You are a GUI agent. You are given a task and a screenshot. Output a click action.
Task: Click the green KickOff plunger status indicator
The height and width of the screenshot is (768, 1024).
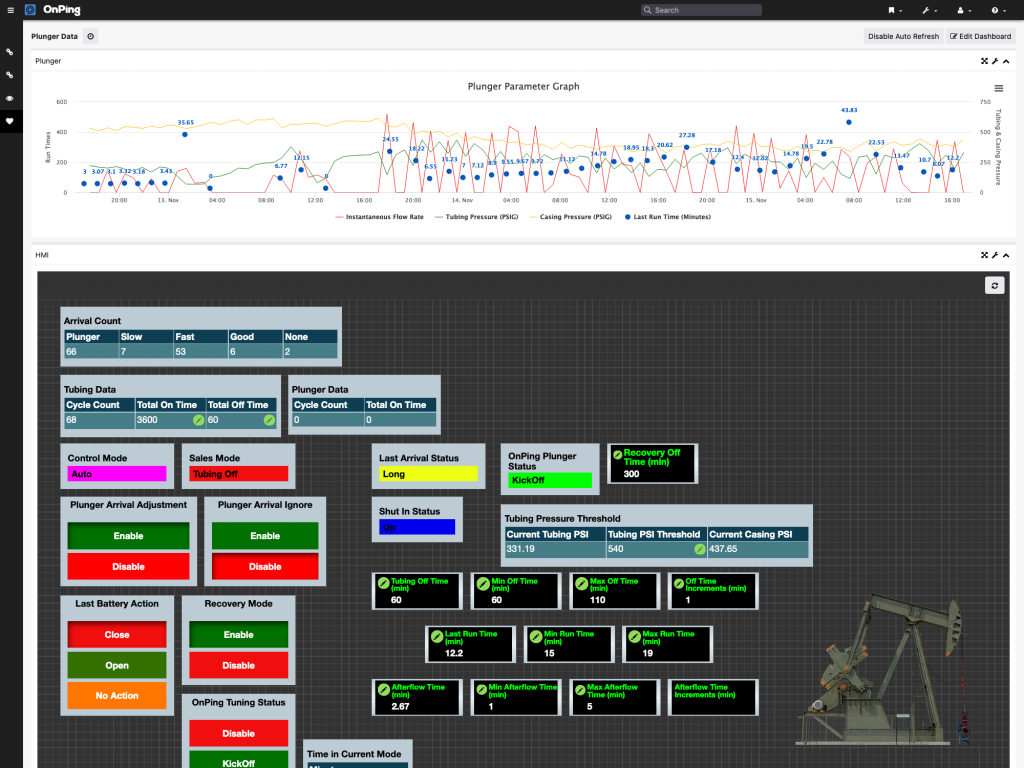[x=550, y=480]
